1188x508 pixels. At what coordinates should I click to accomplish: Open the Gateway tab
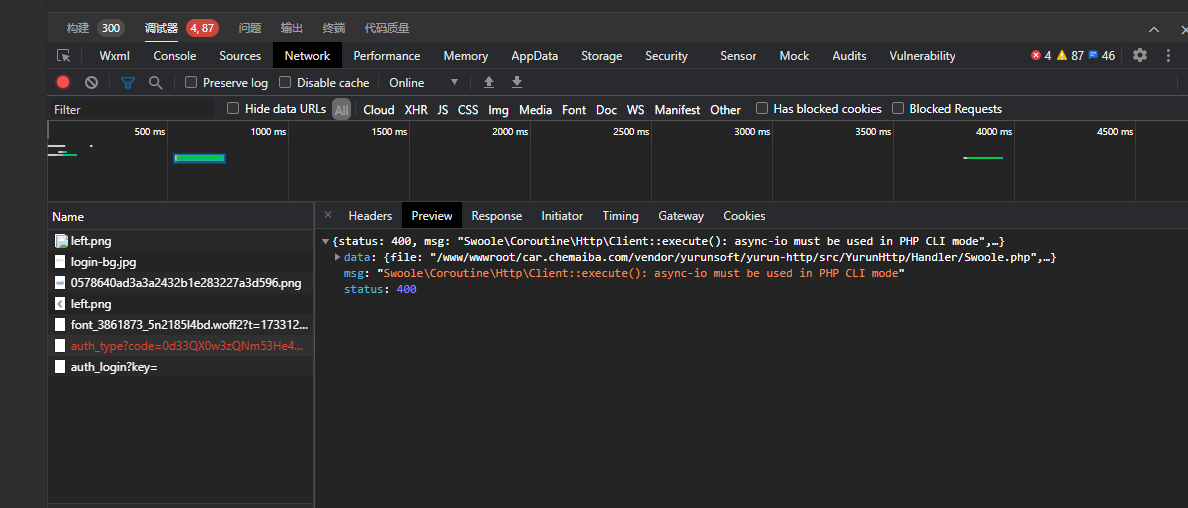(x=680, y=215)
